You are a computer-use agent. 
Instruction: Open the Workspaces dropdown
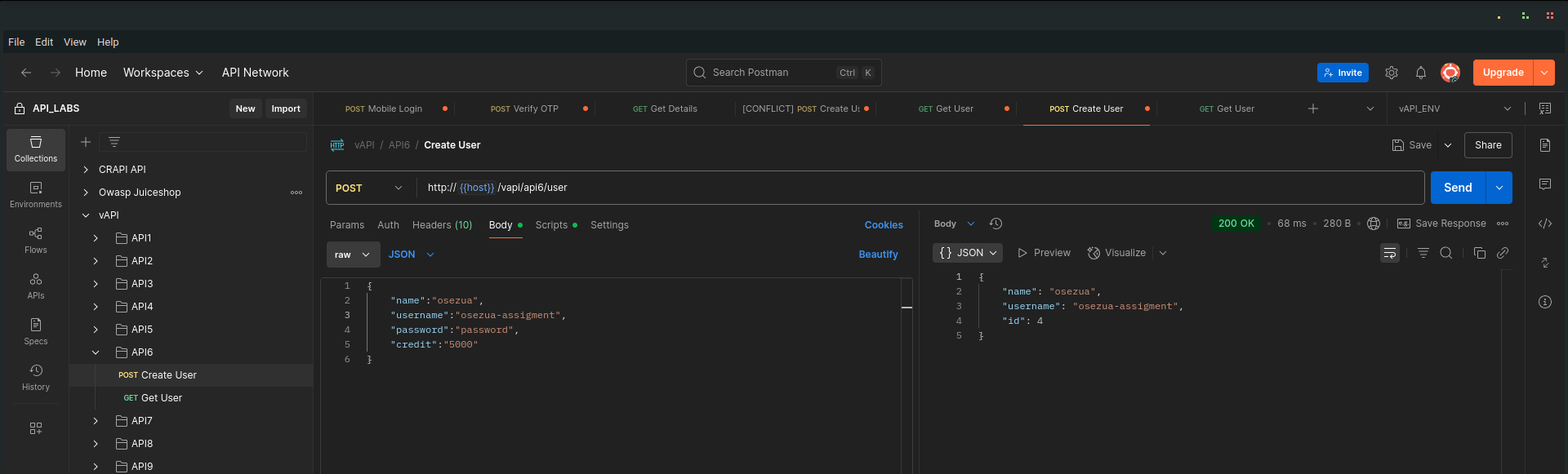pyautogui.click(x=163, y=73)
